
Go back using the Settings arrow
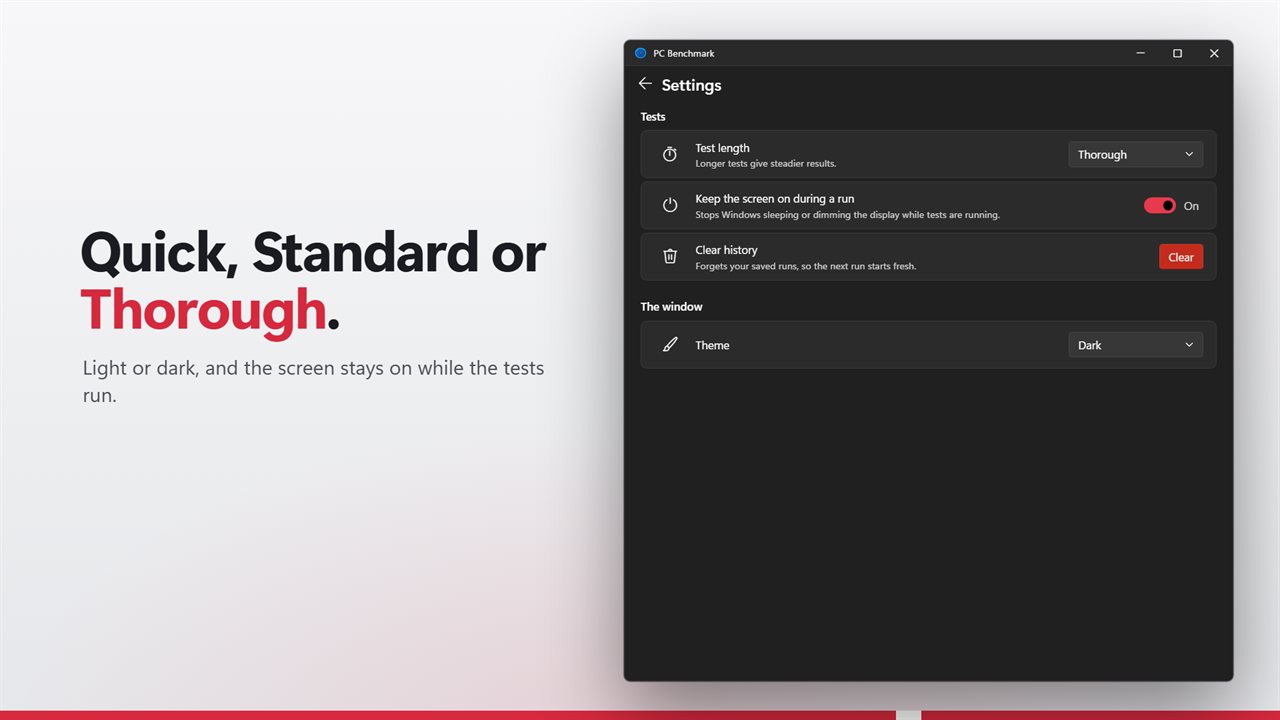(645, 84)
